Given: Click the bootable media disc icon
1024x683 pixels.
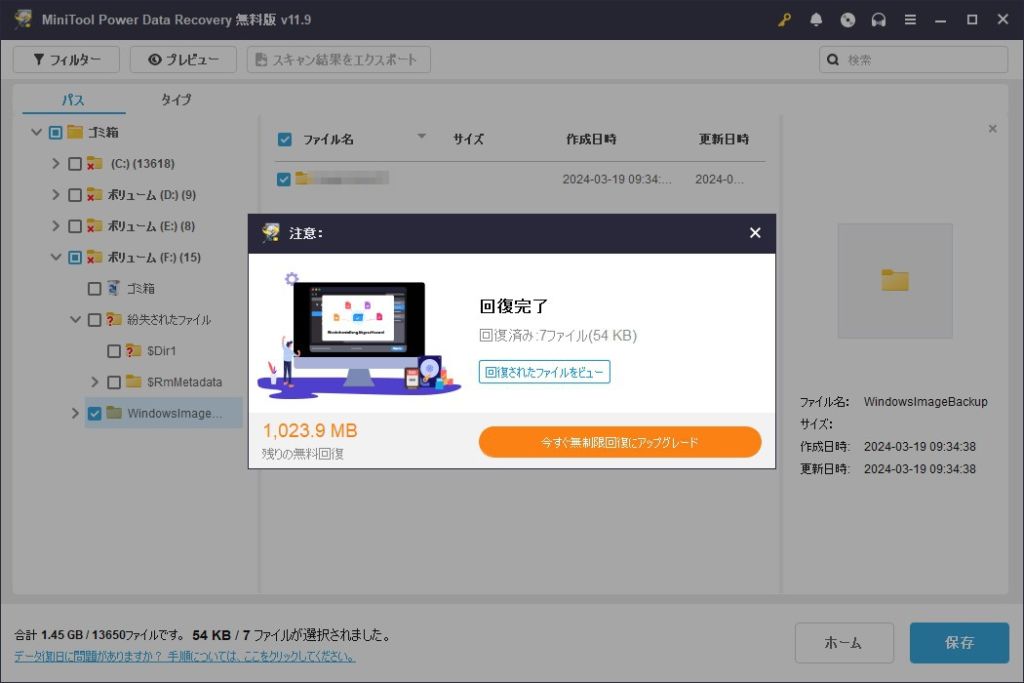Looking at the screenshot, I should click(848, 20).
